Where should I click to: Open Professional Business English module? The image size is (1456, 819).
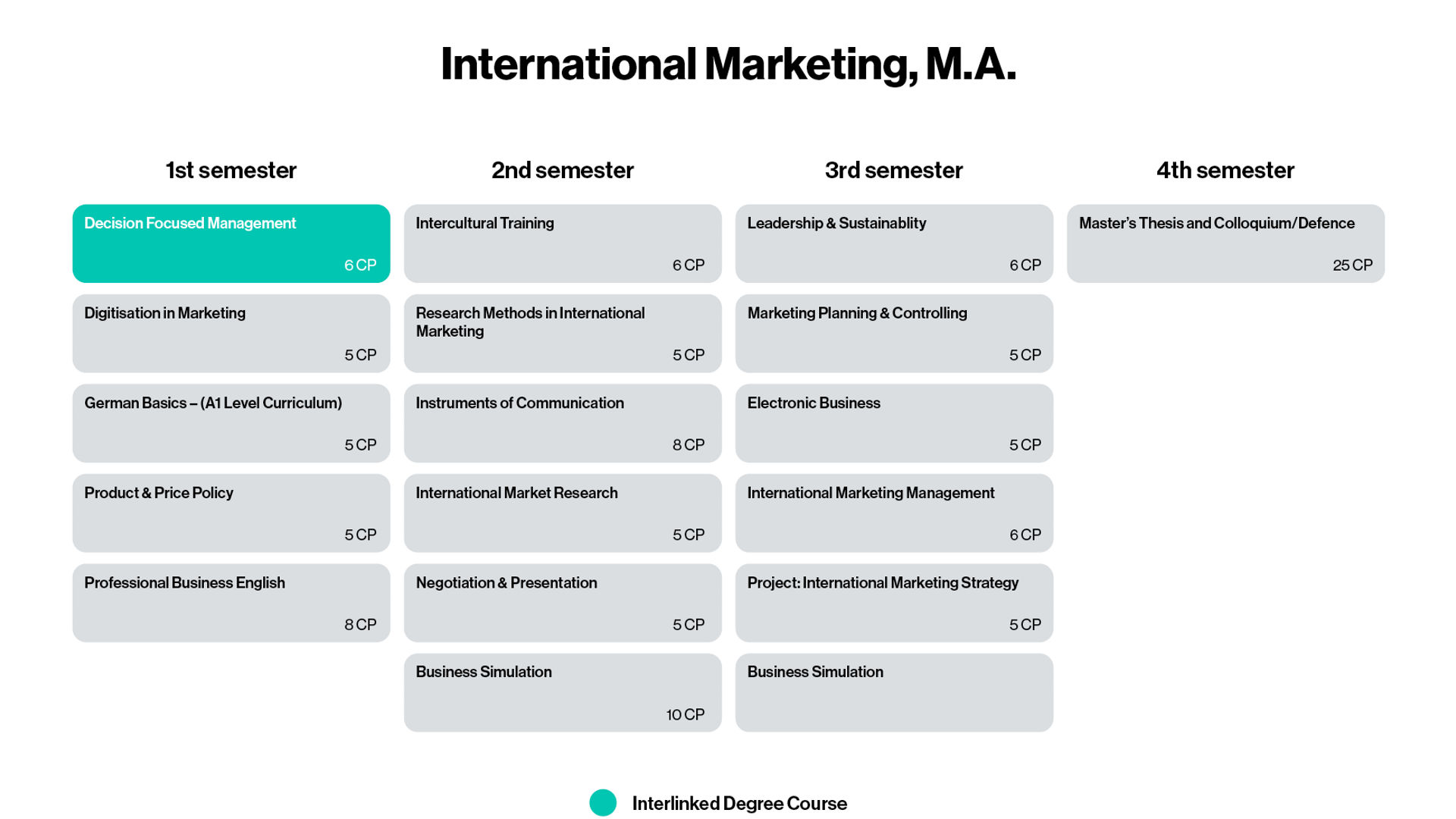pos(231,603)
